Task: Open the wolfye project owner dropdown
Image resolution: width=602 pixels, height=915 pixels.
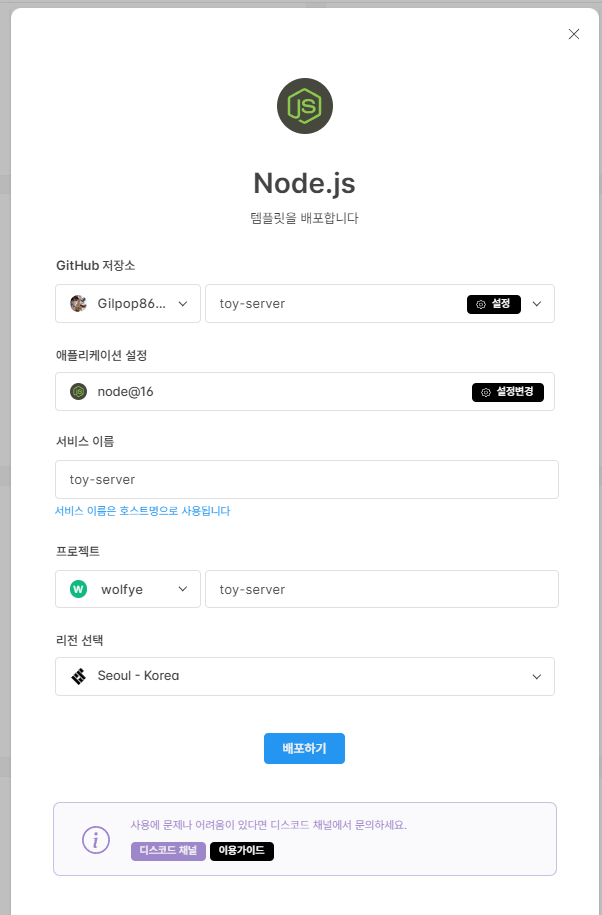Action: point(128,589)
